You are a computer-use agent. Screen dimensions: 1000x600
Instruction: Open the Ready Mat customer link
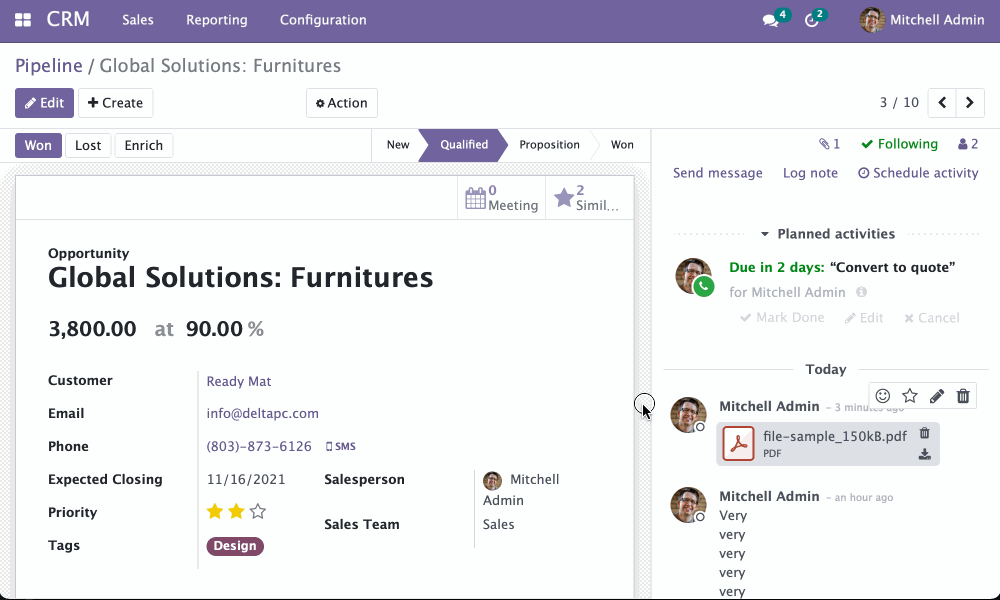click(x=238, y=381)
